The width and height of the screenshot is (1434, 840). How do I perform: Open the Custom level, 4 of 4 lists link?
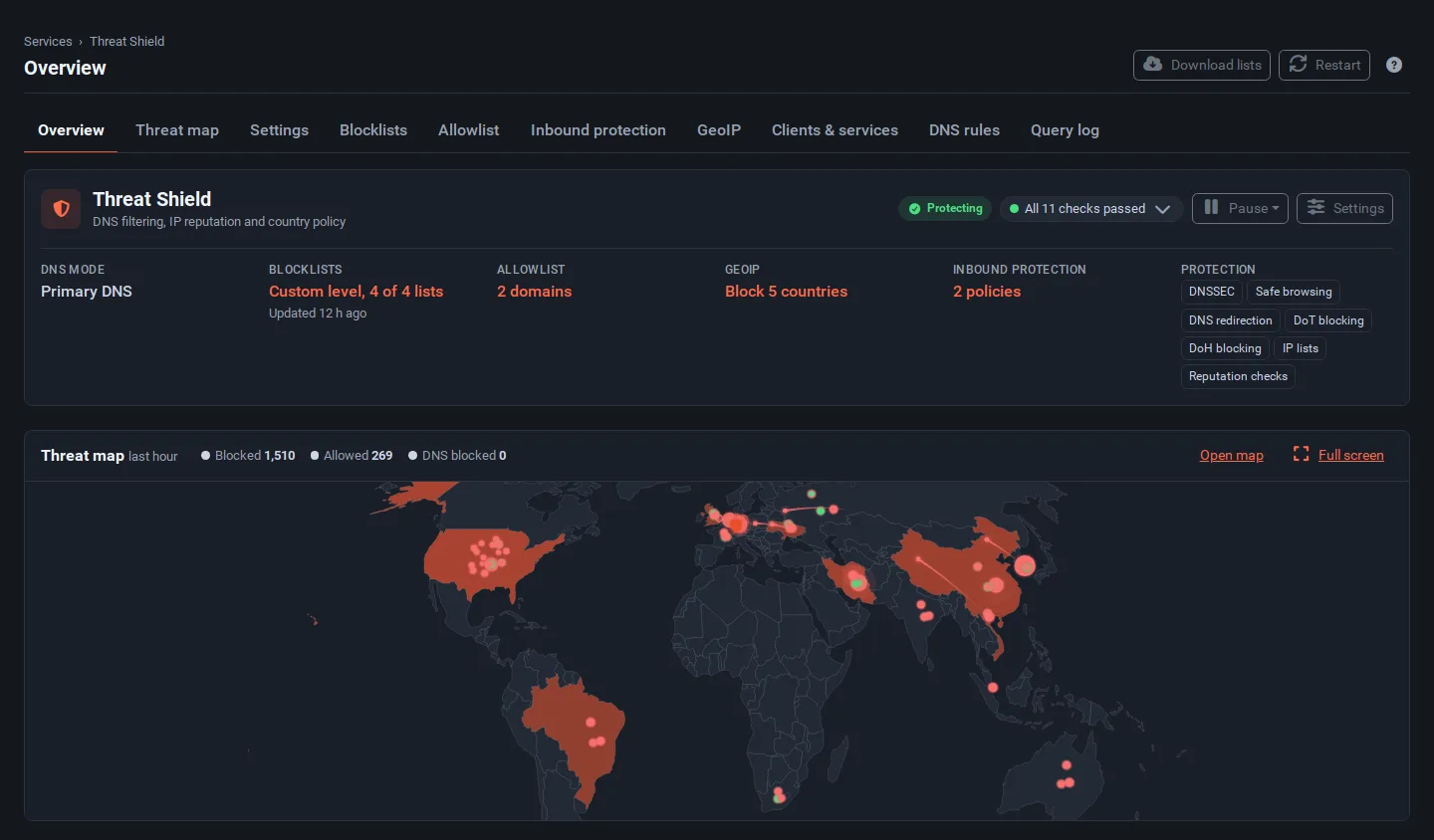click(x=356, y=291)
